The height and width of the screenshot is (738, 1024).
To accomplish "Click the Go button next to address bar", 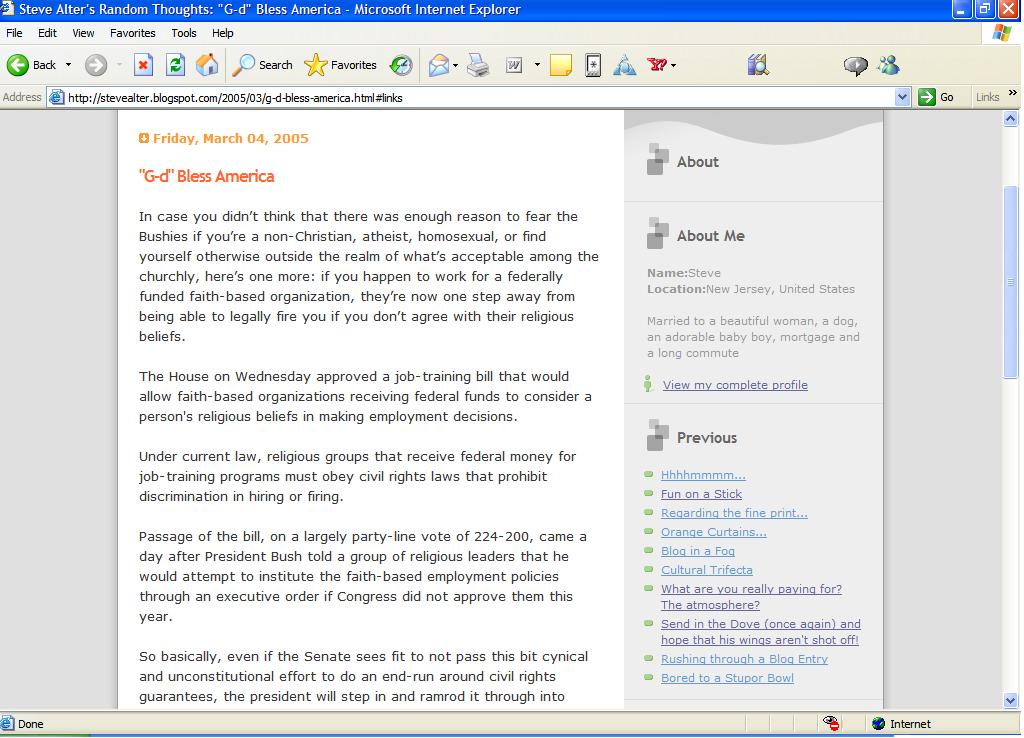I will 936,97.
